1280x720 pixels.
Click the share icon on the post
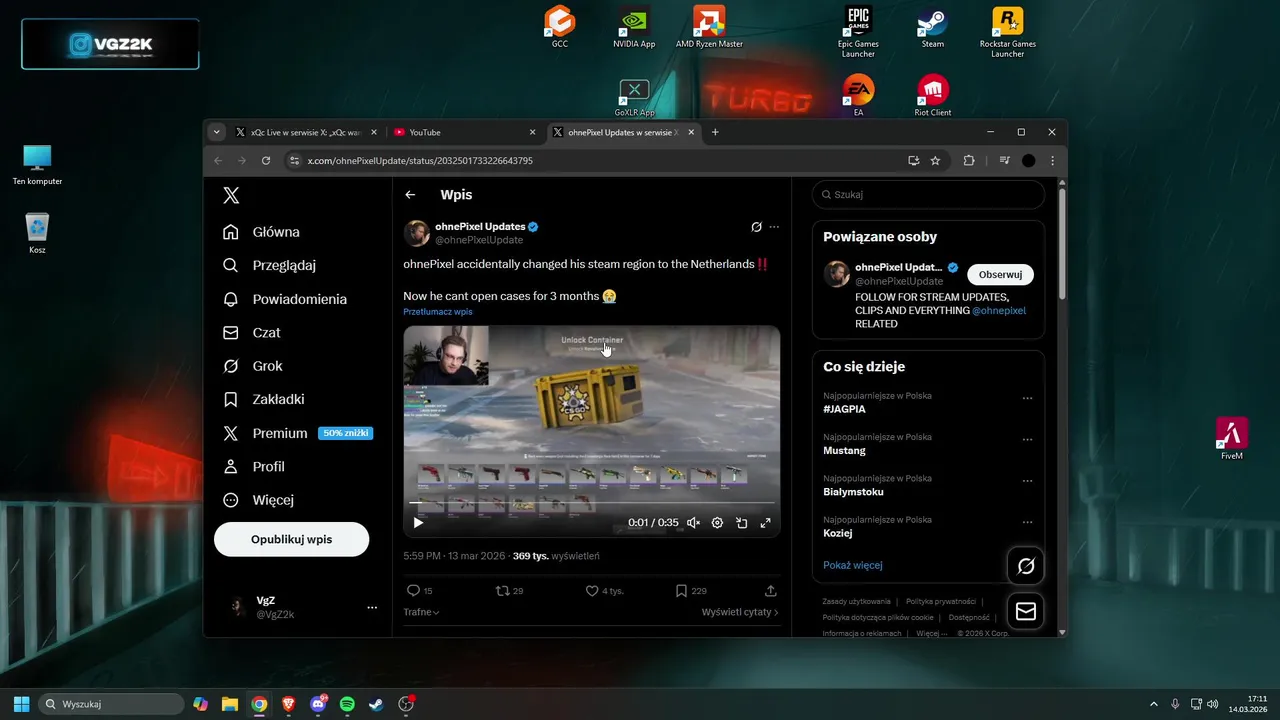(x=770, y=591)
